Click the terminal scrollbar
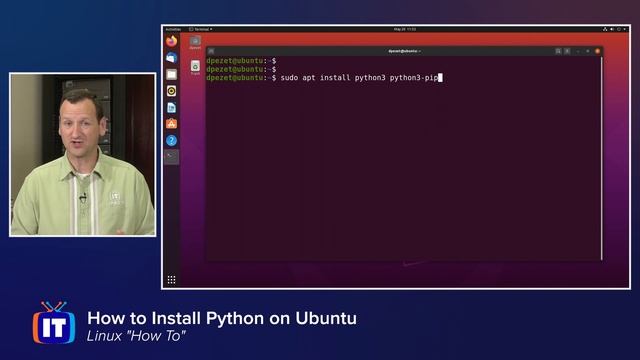Viewport: 640px width, 360px height. pos(601,158)
